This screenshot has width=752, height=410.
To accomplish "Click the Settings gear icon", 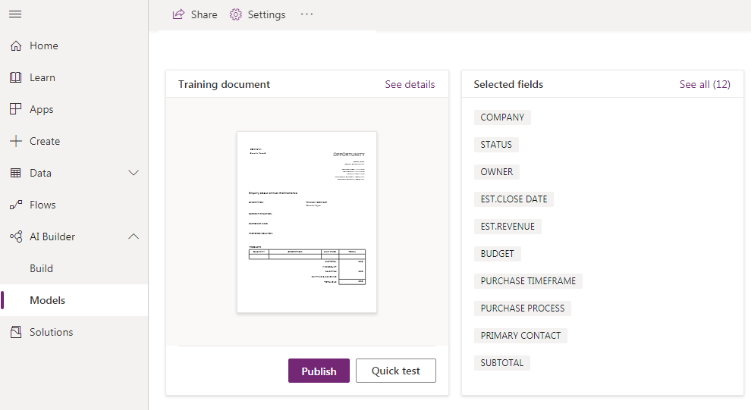I will click(235, 14).
